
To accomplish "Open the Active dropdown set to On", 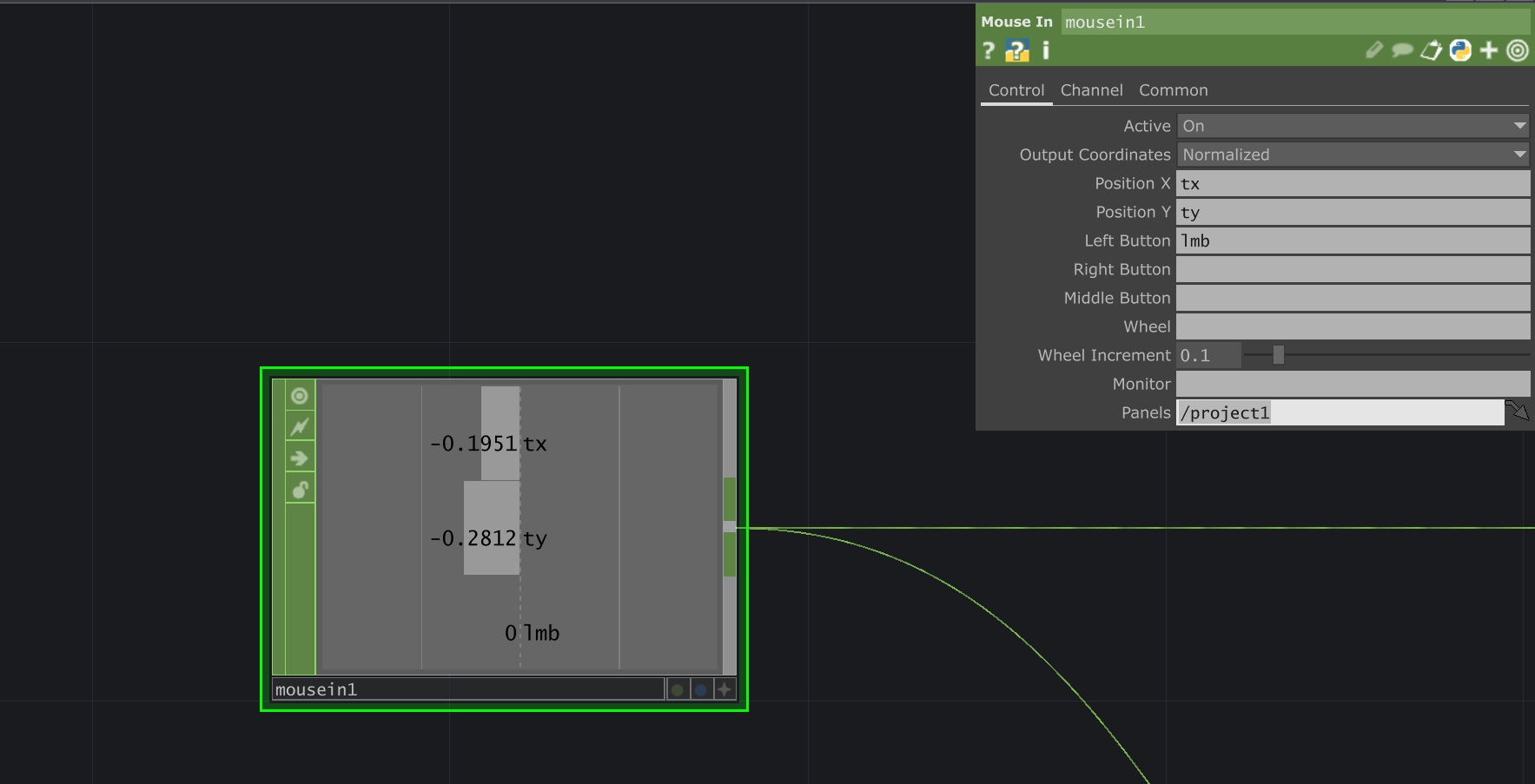I will (x=1353, y=126).
